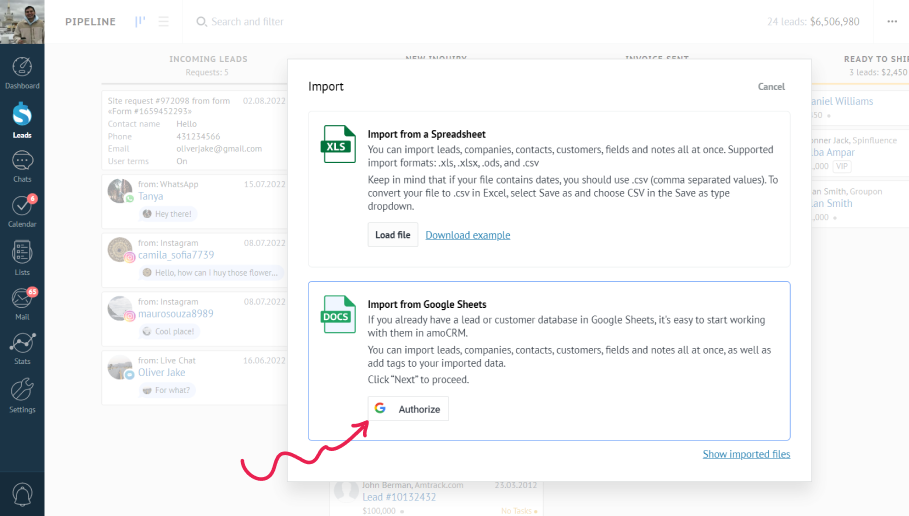Click the XLS spreadsheet file icon
Image resolution: width=909 pixels, height=516 pixels.
[338, 144]
